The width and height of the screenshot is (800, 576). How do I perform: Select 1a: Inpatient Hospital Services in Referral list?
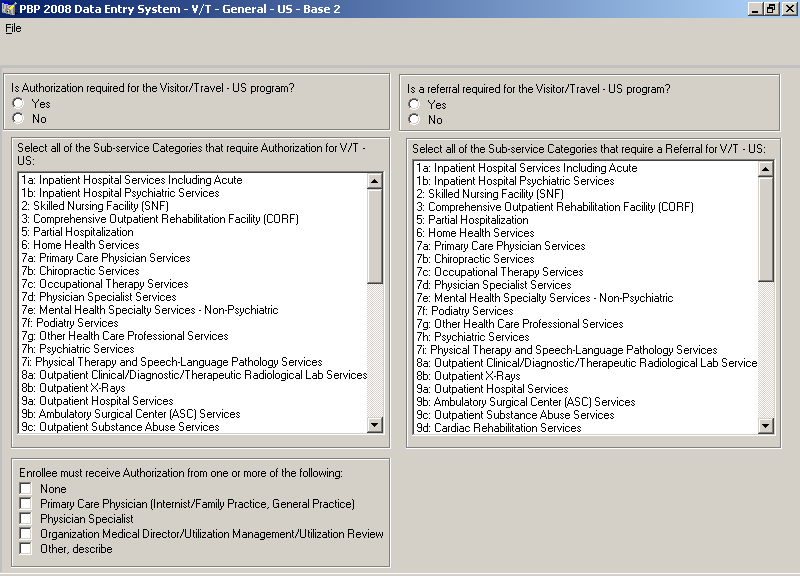pos(586,168)
